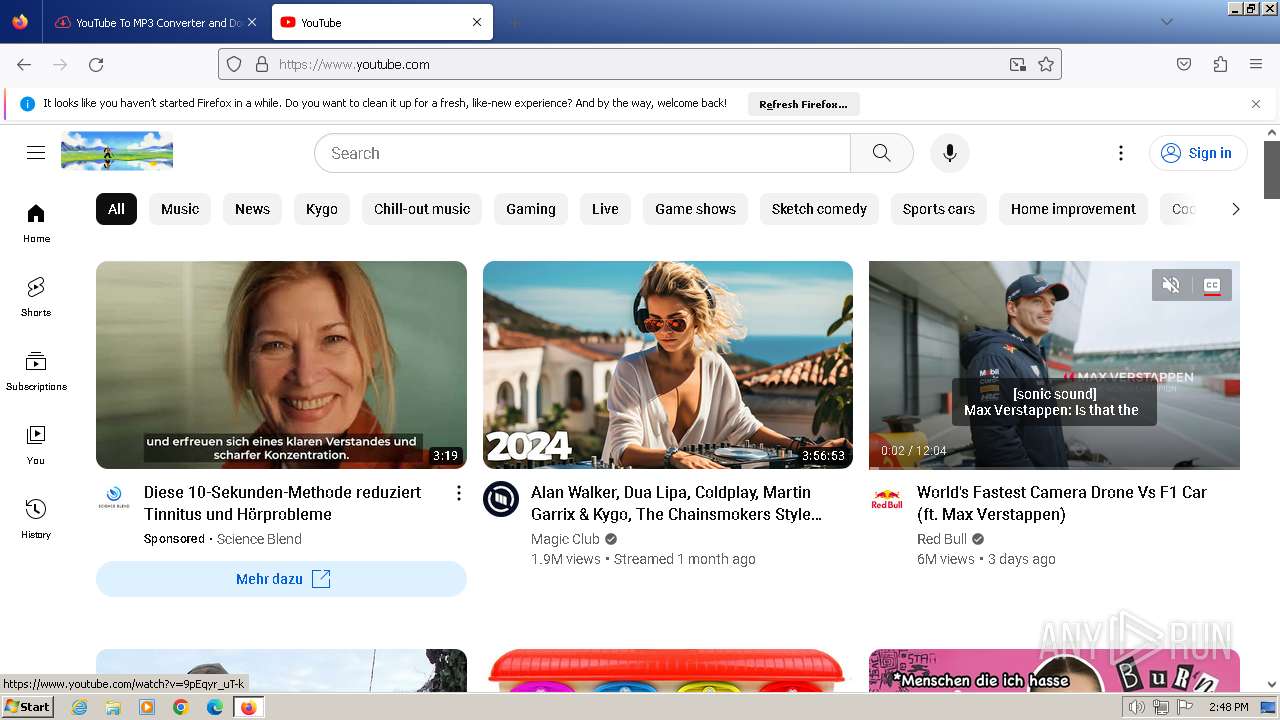1280x720 pixels.
Task: Select the Game shows chip
Action: tap(695, 209)
